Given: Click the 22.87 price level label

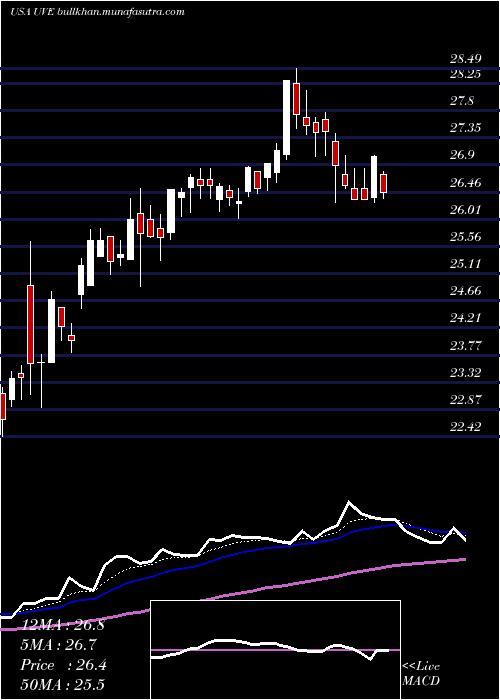Looking at the screenshot, I should (465, 400).
